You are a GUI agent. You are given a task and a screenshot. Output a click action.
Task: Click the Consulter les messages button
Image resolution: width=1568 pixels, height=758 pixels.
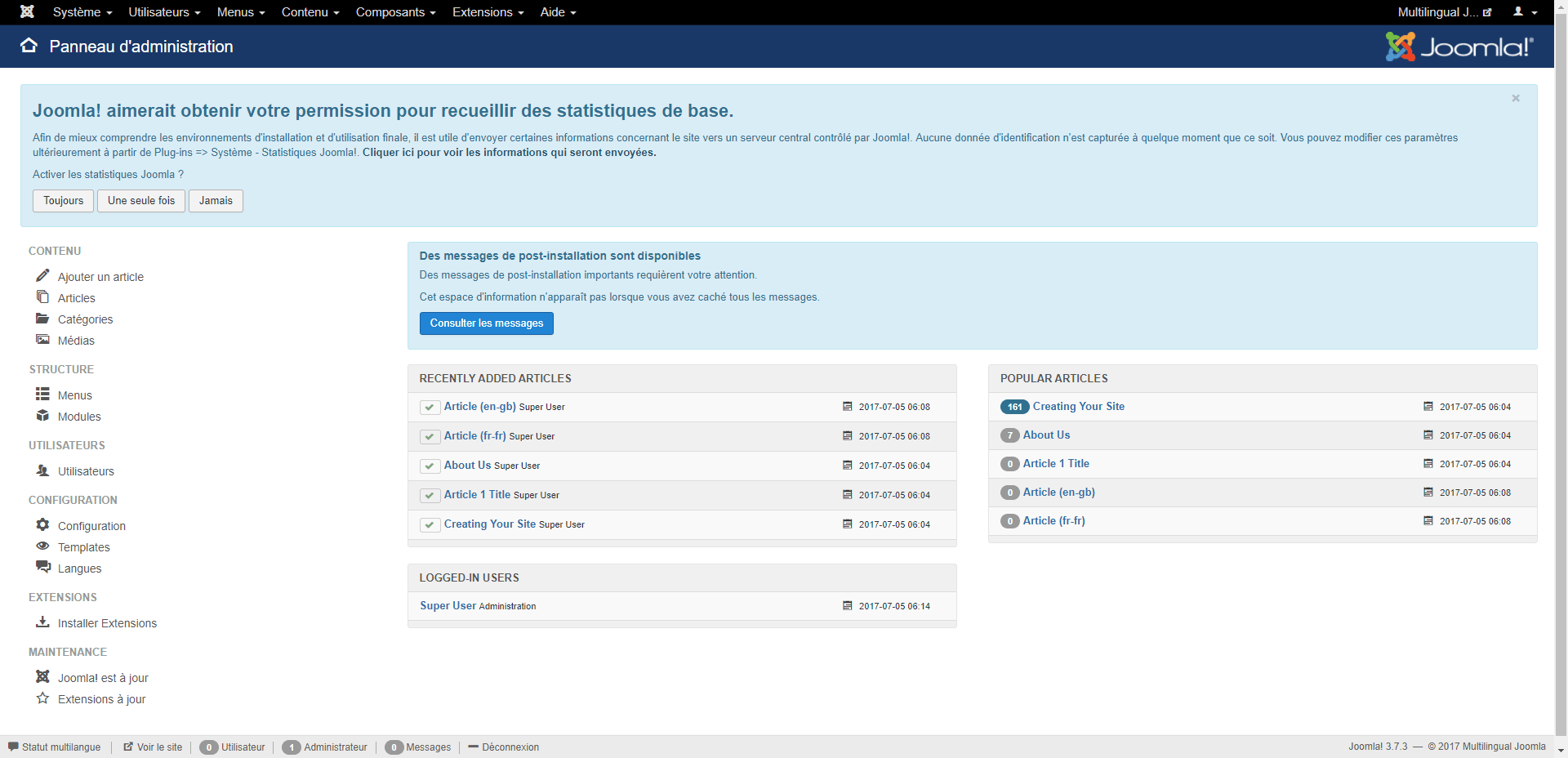click(487, 323)
